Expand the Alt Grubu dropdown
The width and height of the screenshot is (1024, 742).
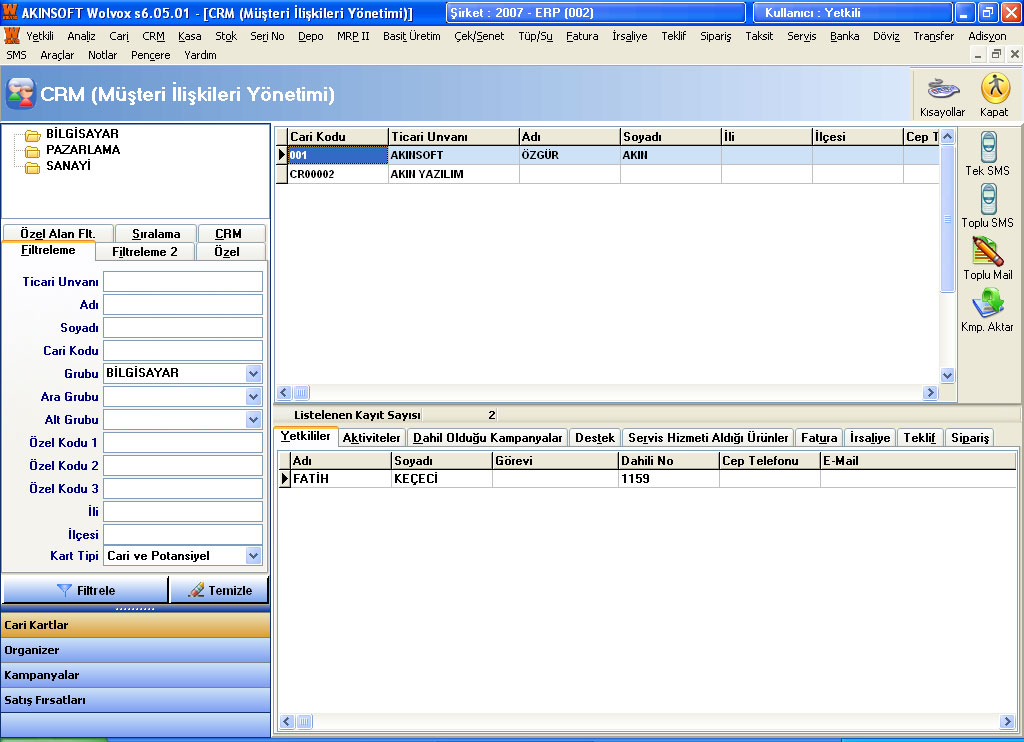tap(253, 419)
